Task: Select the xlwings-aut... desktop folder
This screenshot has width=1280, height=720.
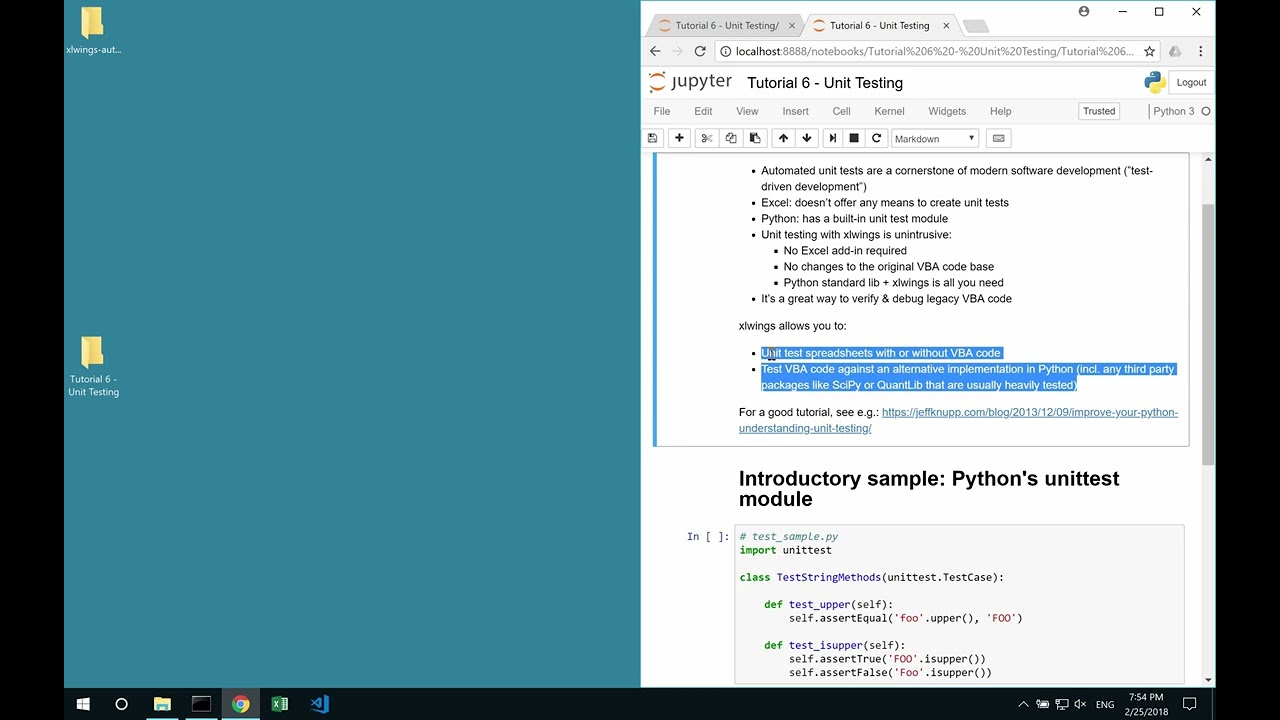Action: (93, 30)
